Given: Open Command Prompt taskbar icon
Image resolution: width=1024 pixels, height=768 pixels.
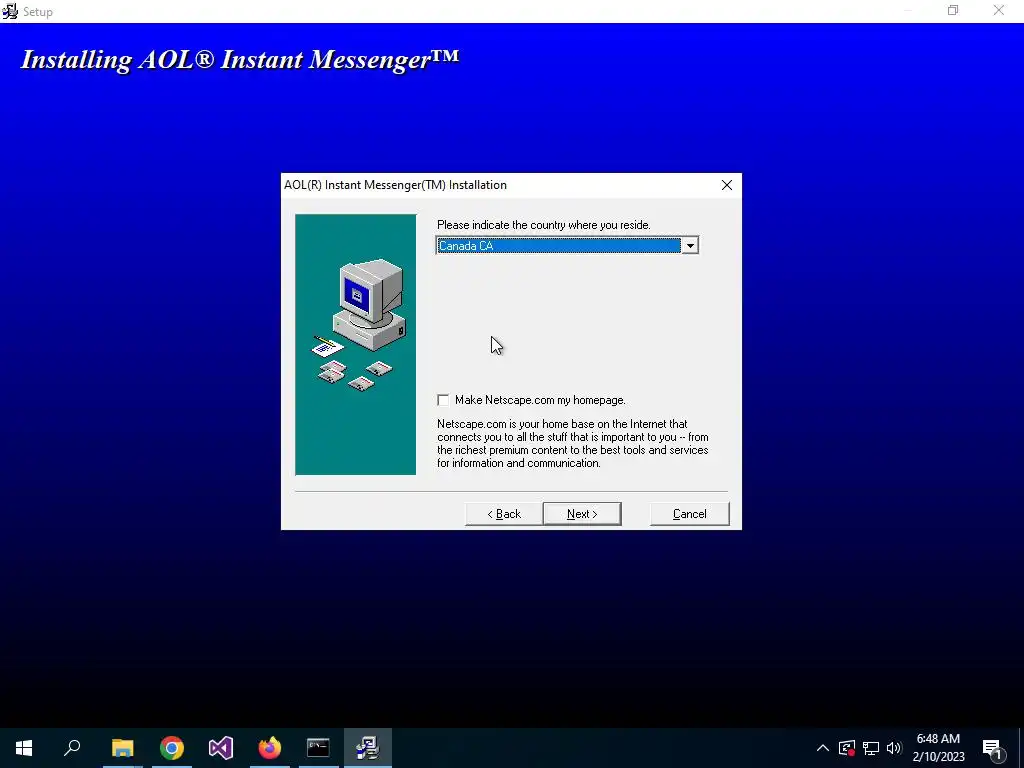Looking at the screenshot, I should point(318,748).
